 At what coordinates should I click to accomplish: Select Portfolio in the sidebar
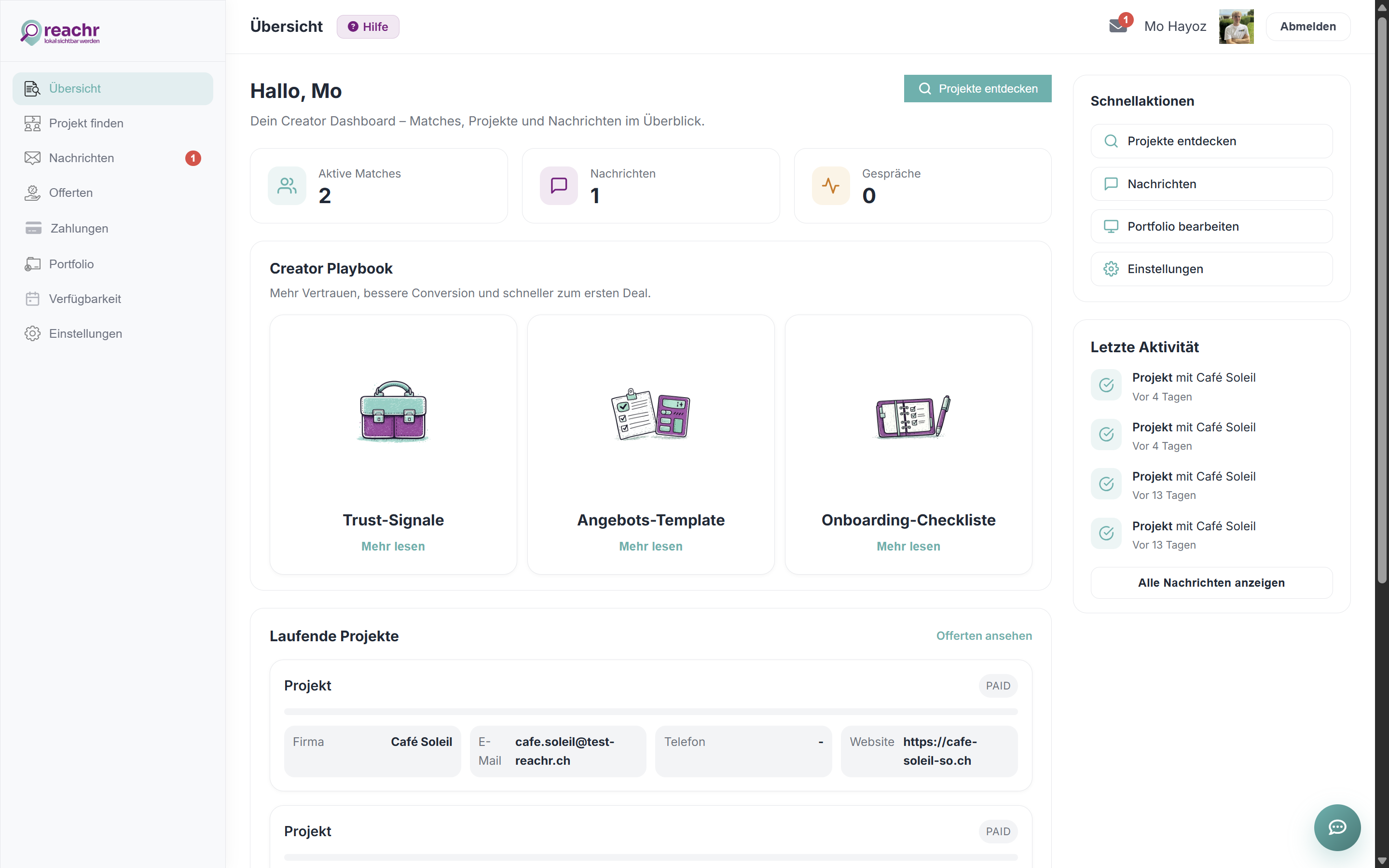coord(112,264)
